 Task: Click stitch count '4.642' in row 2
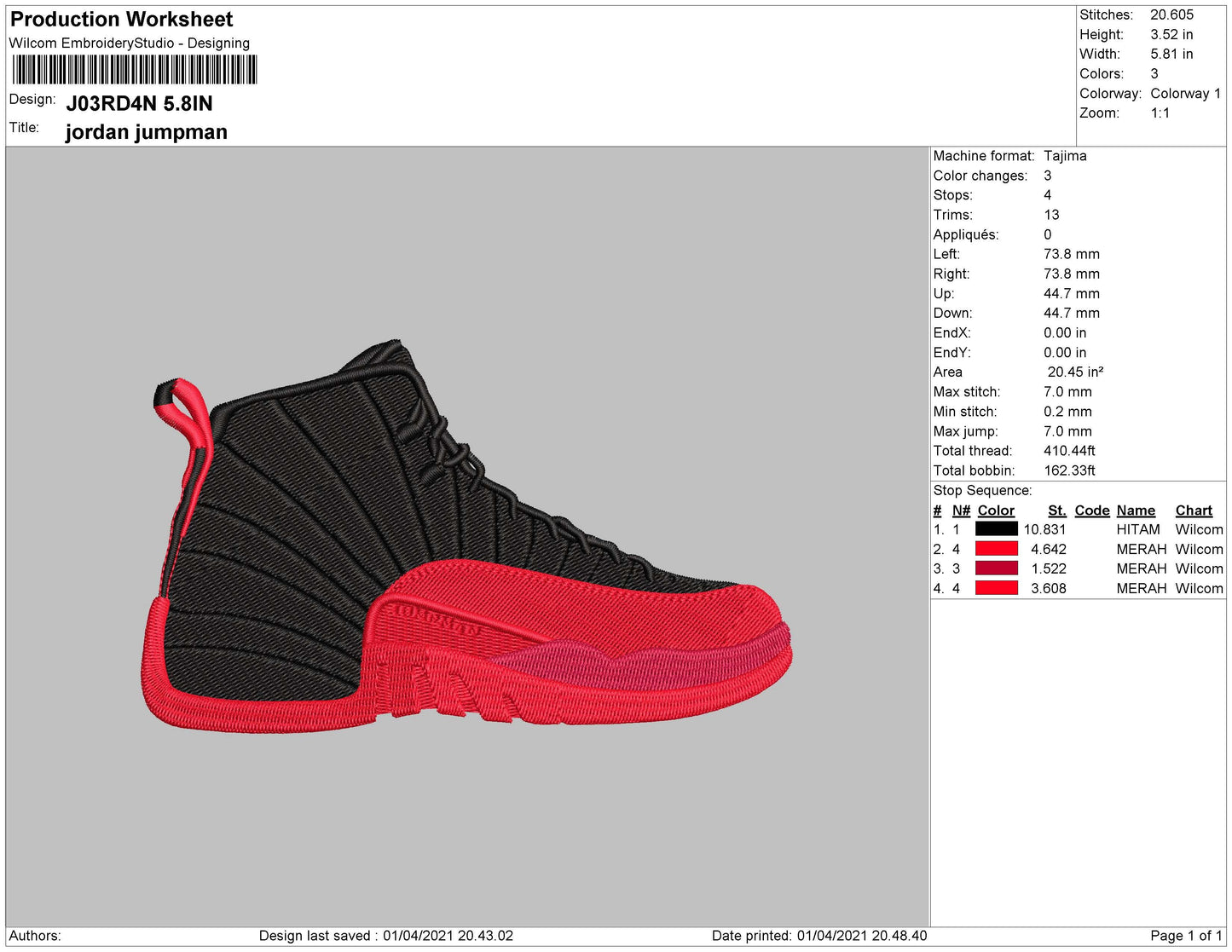tap(1049, 550)
